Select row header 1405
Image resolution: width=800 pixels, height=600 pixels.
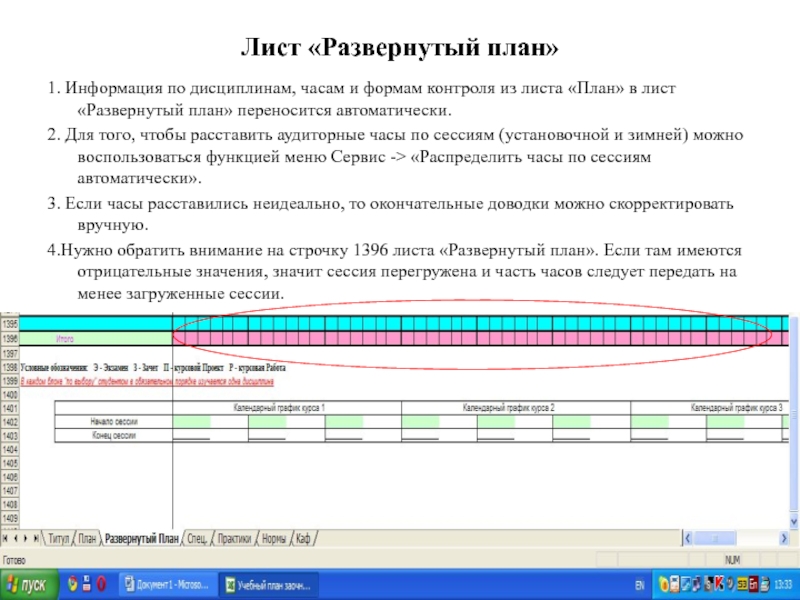point(10,463)
